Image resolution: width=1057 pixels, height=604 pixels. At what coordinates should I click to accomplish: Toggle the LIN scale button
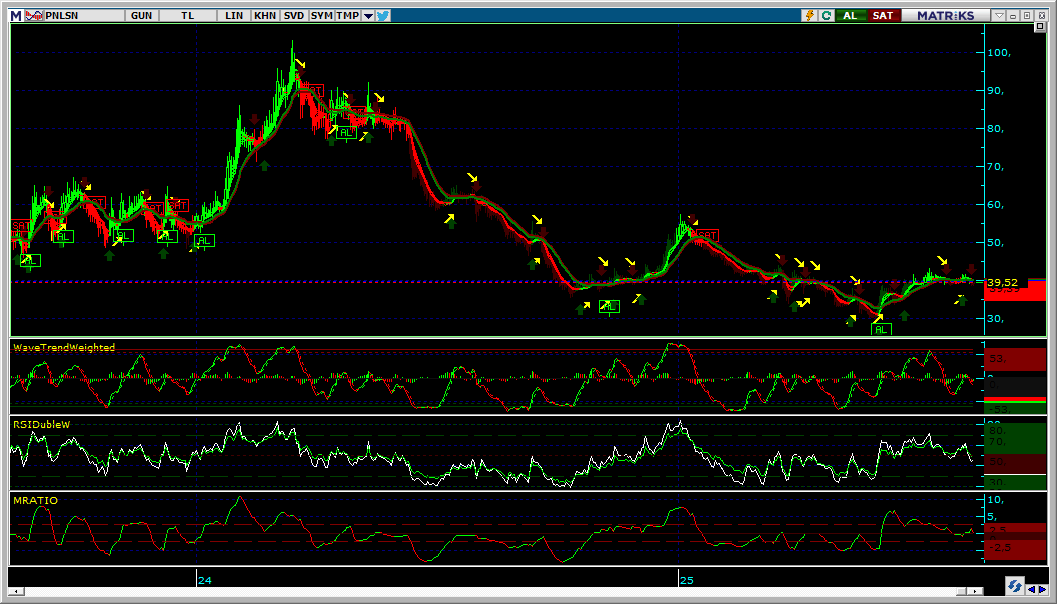pyautogui.click(x=234, y=15)
